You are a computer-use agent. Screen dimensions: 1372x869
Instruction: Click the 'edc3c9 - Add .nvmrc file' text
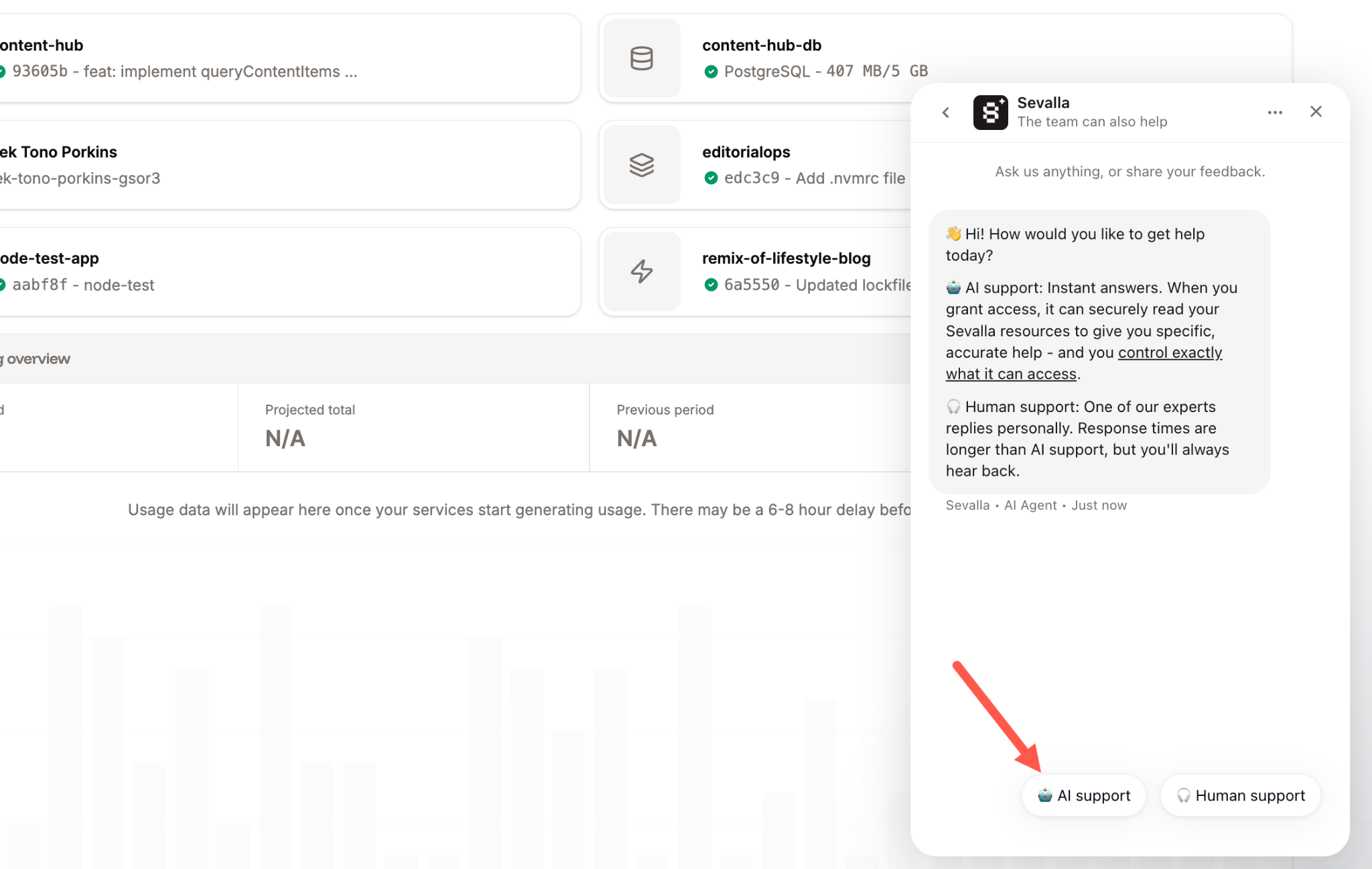coord(815,178)
